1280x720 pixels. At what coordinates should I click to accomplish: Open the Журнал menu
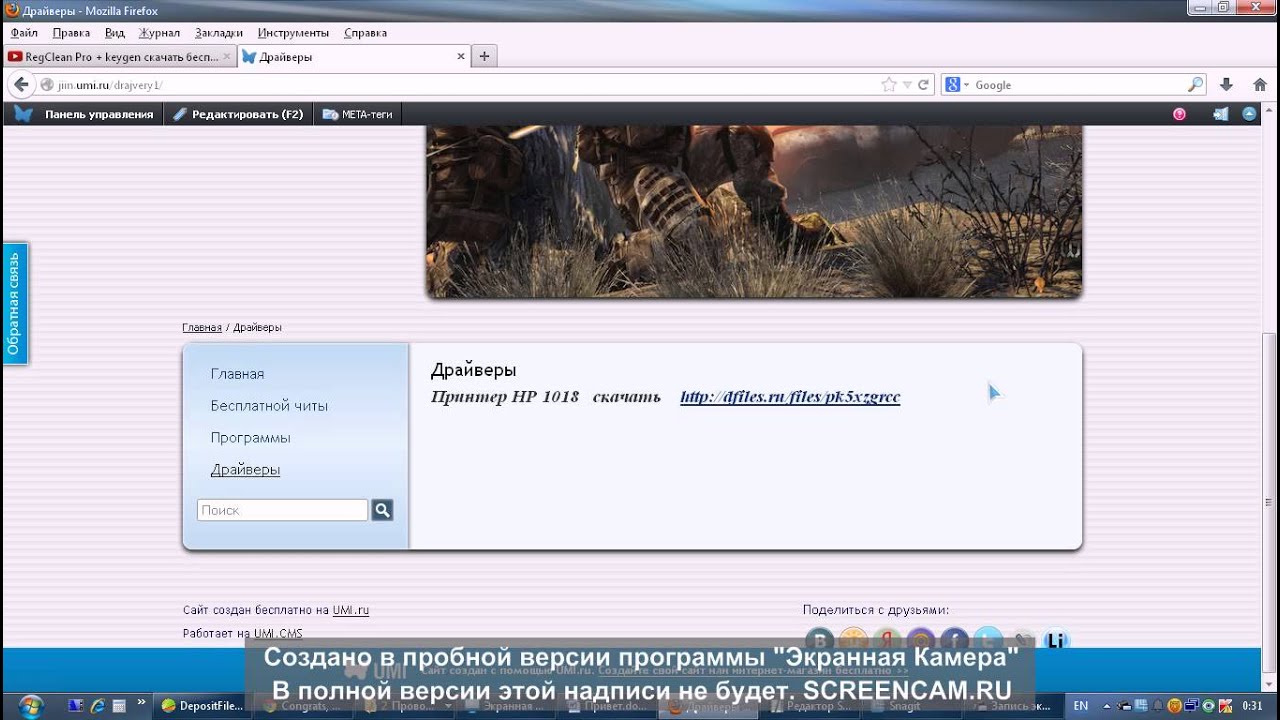click(159, 33)
